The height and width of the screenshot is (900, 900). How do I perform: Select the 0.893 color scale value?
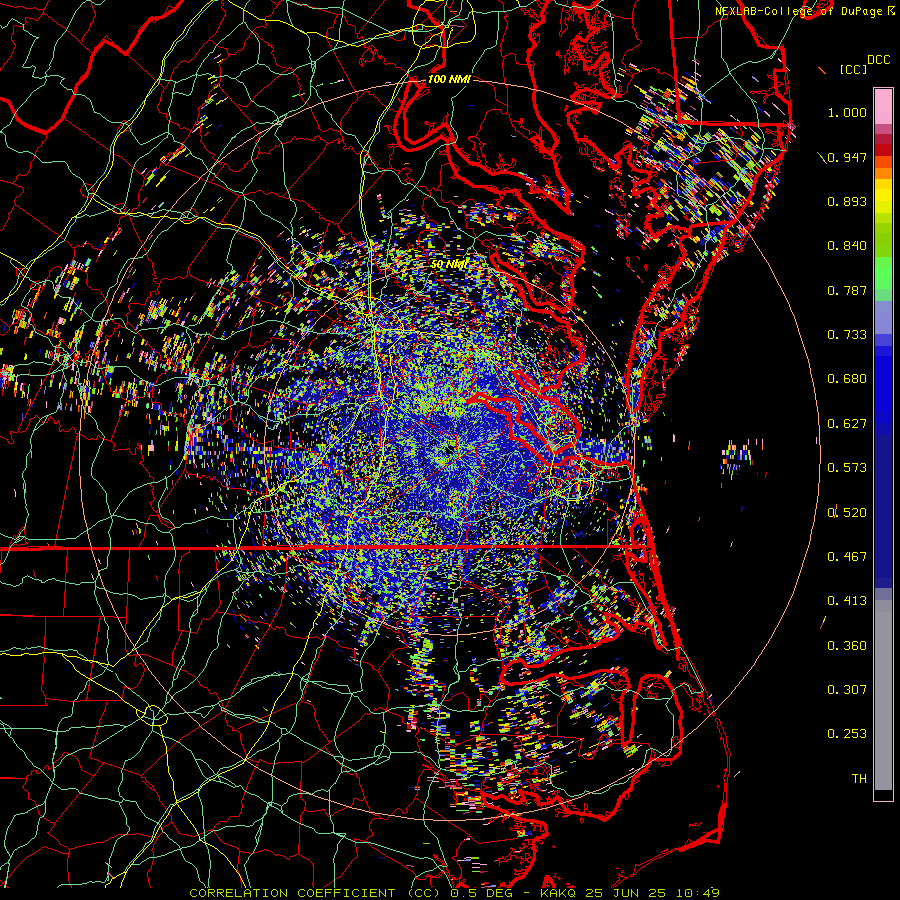pos(847,201)
